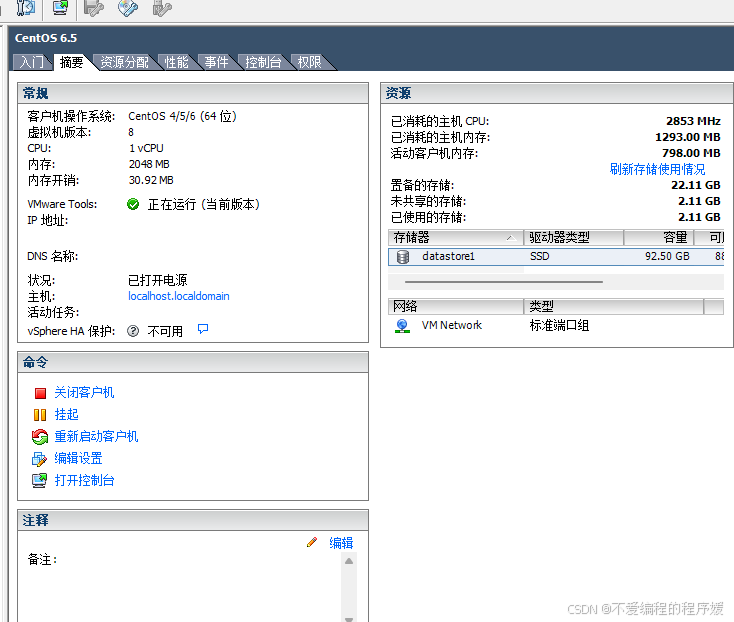Image resolution: width=734 pixels, height=622 pixels.
Task: Click the vSphere HA question mark icon
Action: point(133,331)
